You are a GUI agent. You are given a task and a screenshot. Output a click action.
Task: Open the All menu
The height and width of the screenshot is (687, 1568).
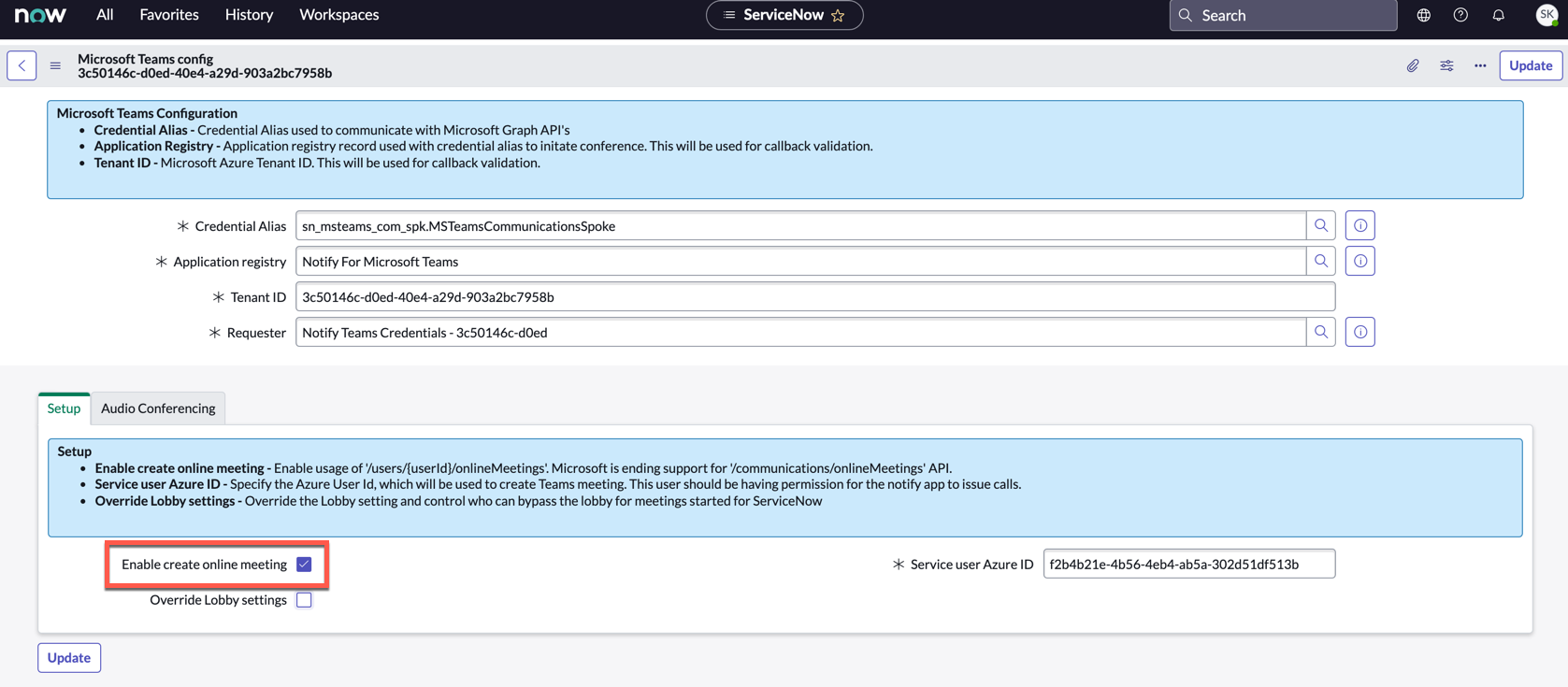point(105,15)
